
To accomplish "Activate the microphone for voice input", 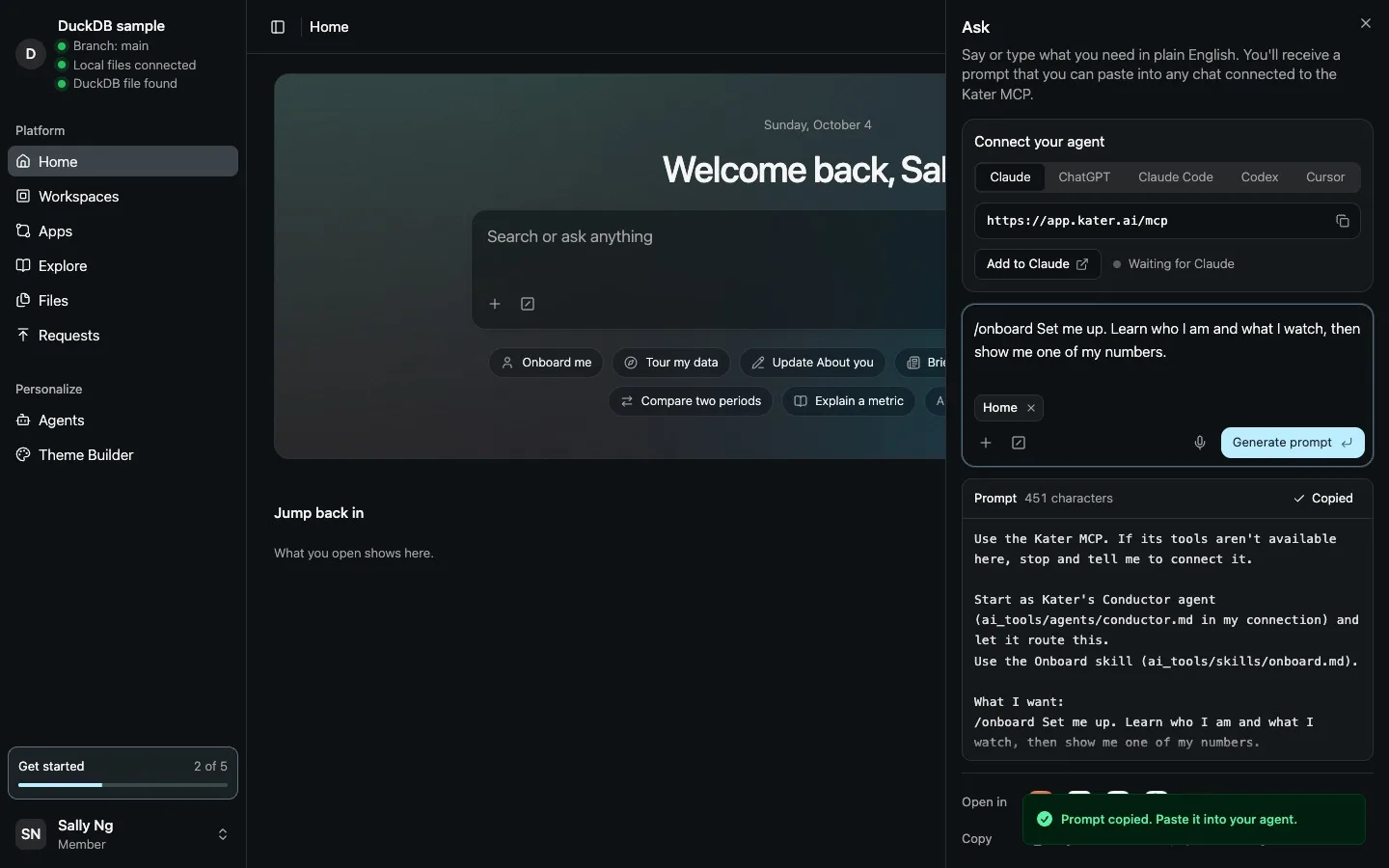I will coord(1200,443).
